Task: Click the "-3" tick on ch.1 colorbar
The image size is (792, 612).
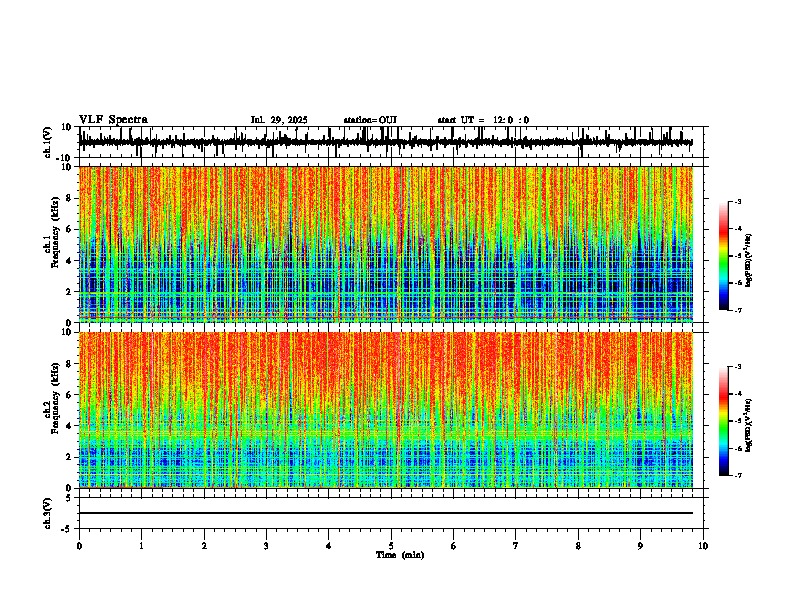Action: pos(737,201)
